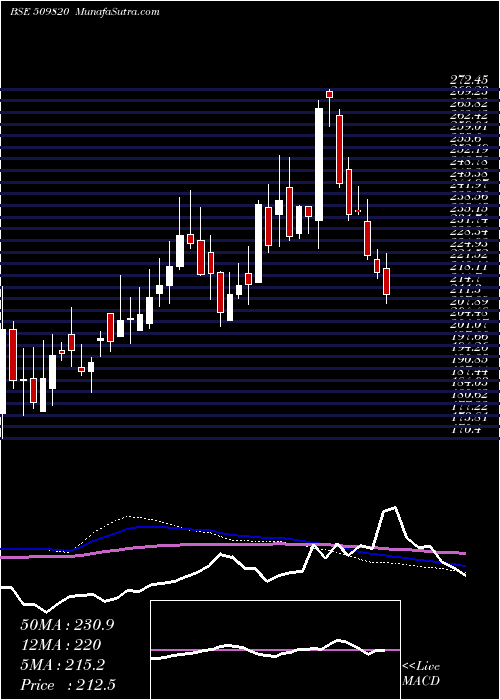Click the MACD inset chart box
This screenshot has width=500, height=700.
[x=275, y=650]
